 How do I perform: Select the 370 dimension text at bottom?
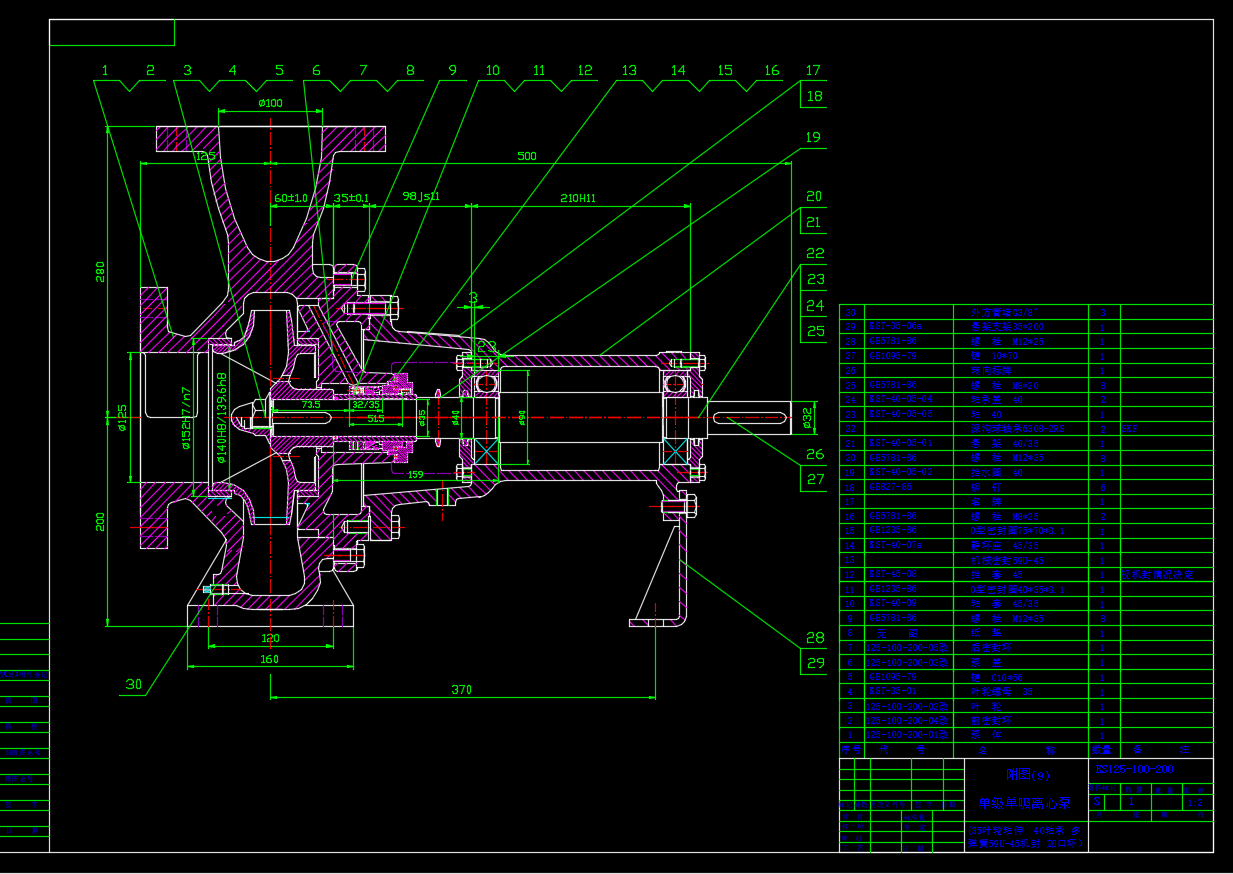[461, 689]
